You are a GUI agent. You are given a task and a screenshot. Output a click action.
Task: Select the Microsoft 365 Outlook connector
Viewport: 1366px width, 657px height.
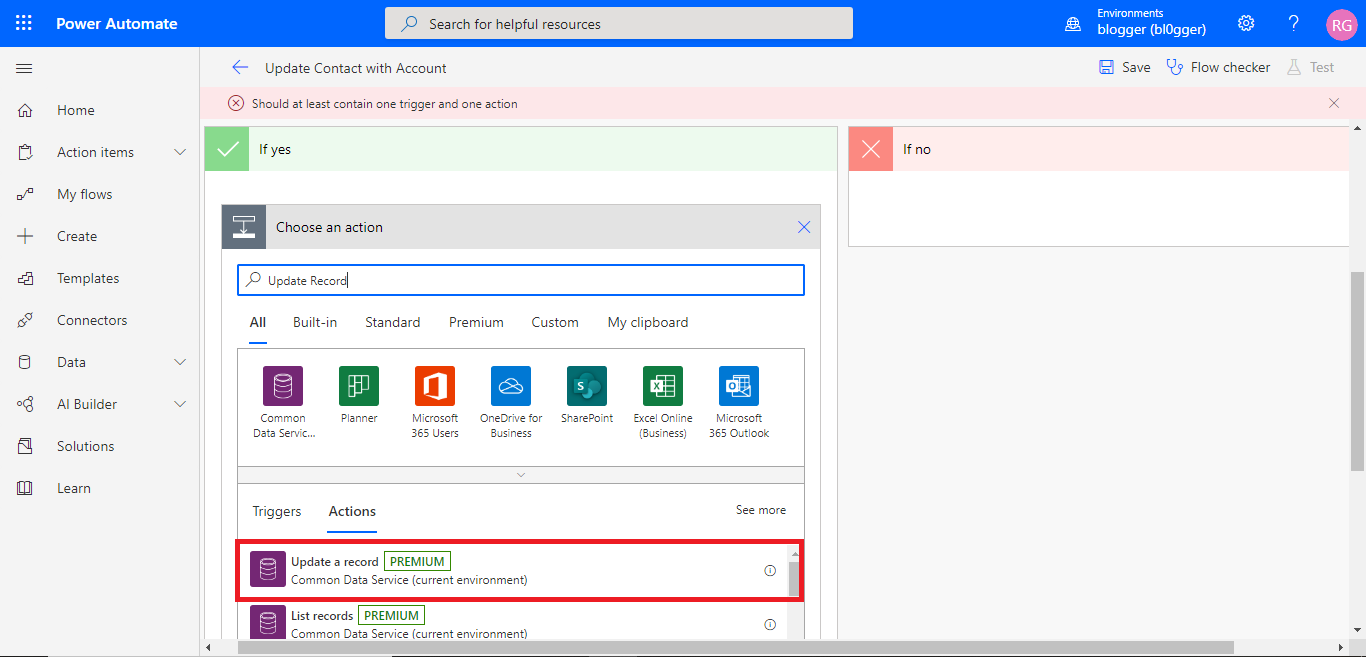[x=739, y=402]
